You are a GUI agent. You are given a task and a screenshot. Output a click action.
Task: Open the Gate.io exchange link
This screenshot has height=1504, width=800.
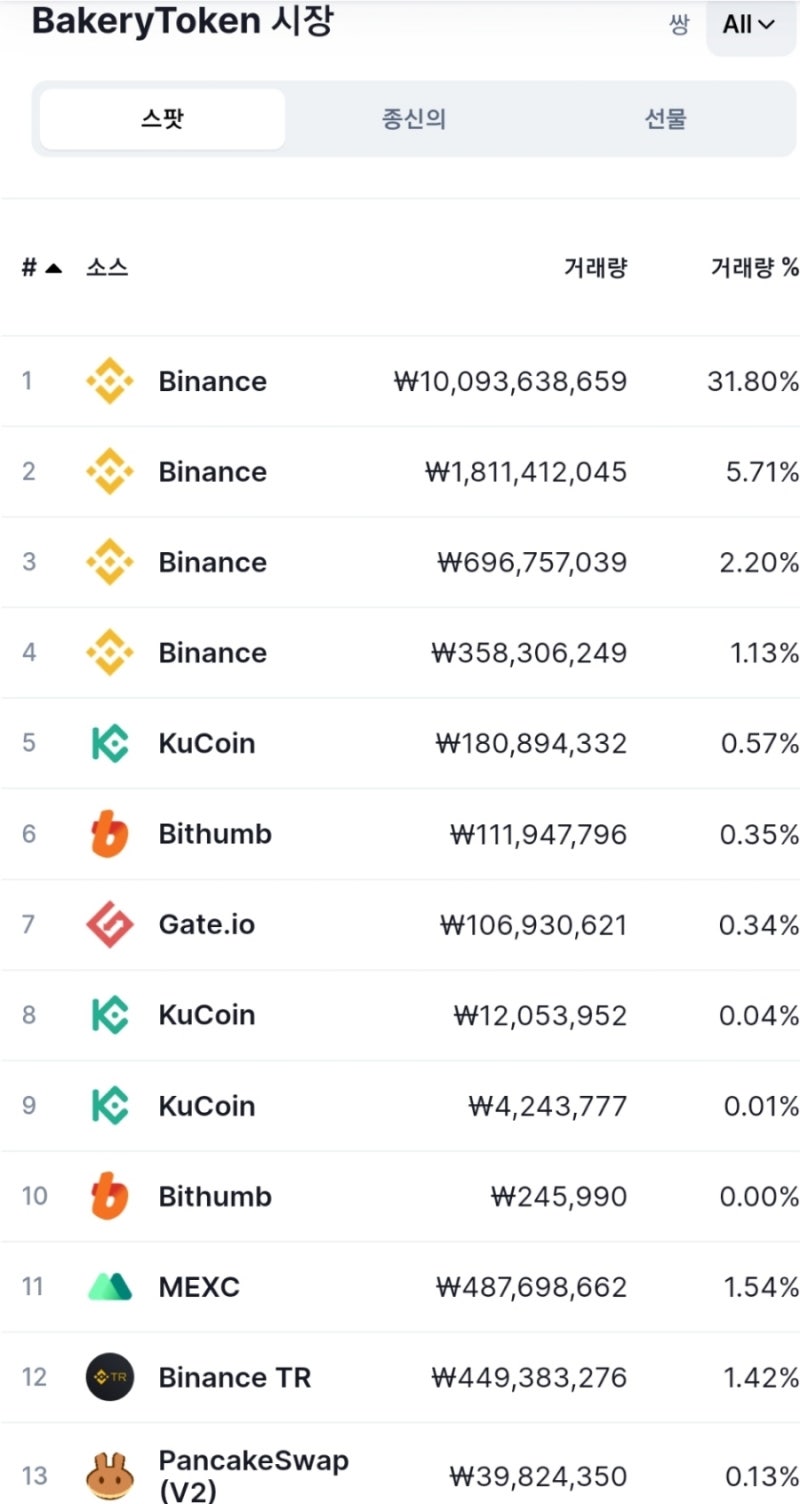click(x=206, y=924)
